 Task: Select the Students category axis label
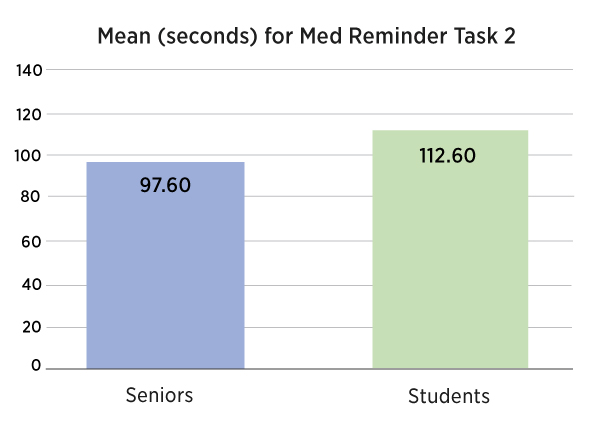[449, 396]
